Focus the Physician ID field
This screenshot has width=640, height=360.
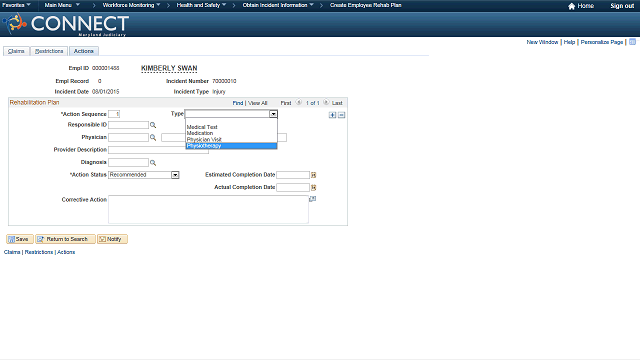128,138
